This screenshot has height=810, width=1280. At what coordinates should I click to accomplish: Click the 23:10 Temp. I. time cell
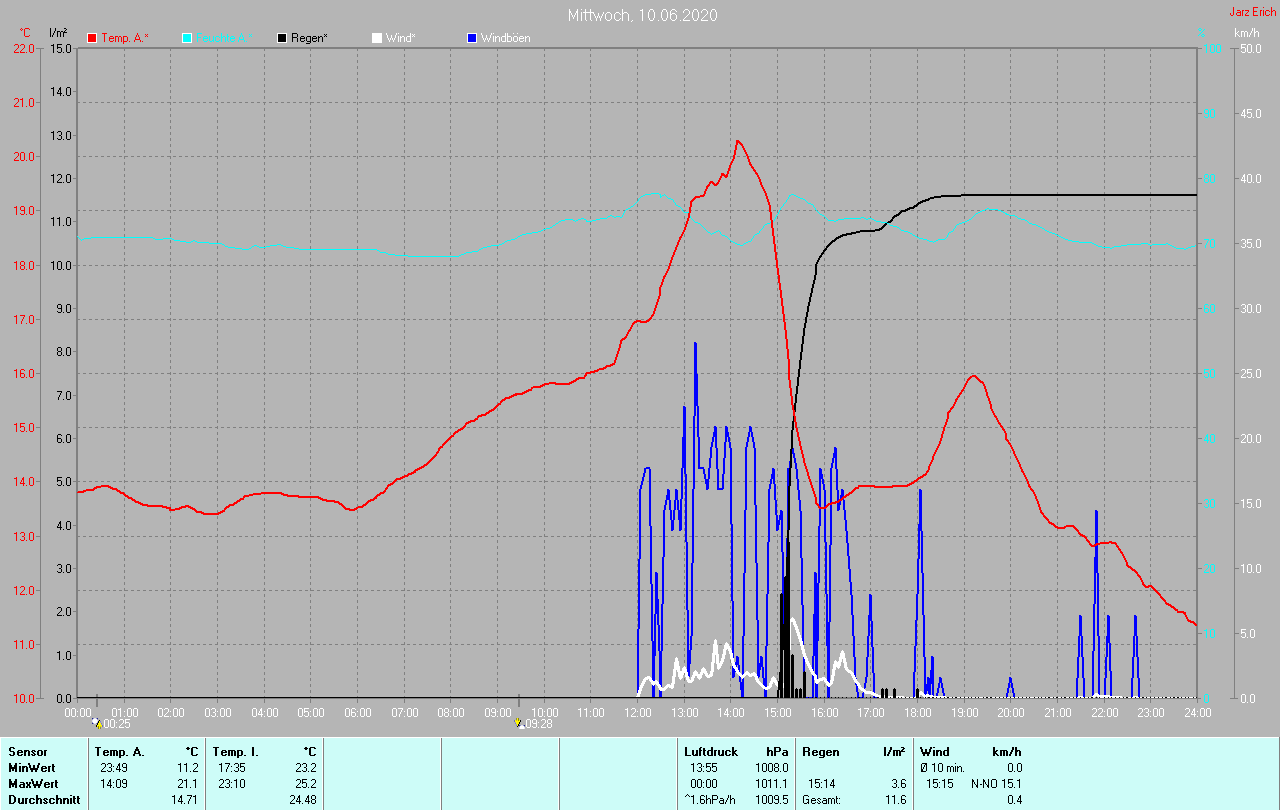231,784
